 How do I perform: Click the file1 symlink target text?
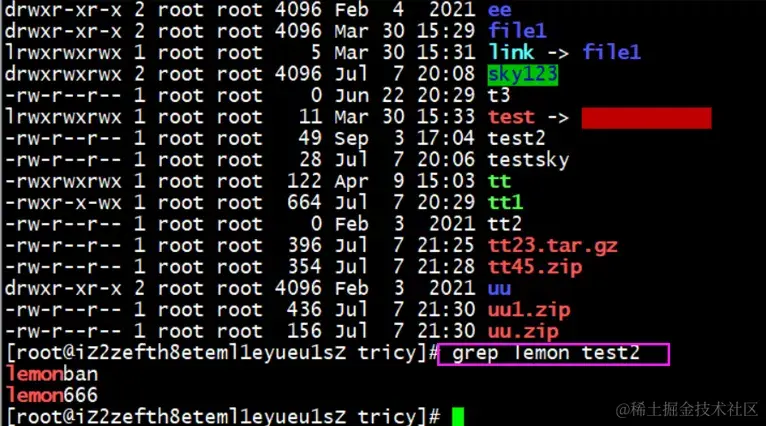tap(612, 52)
